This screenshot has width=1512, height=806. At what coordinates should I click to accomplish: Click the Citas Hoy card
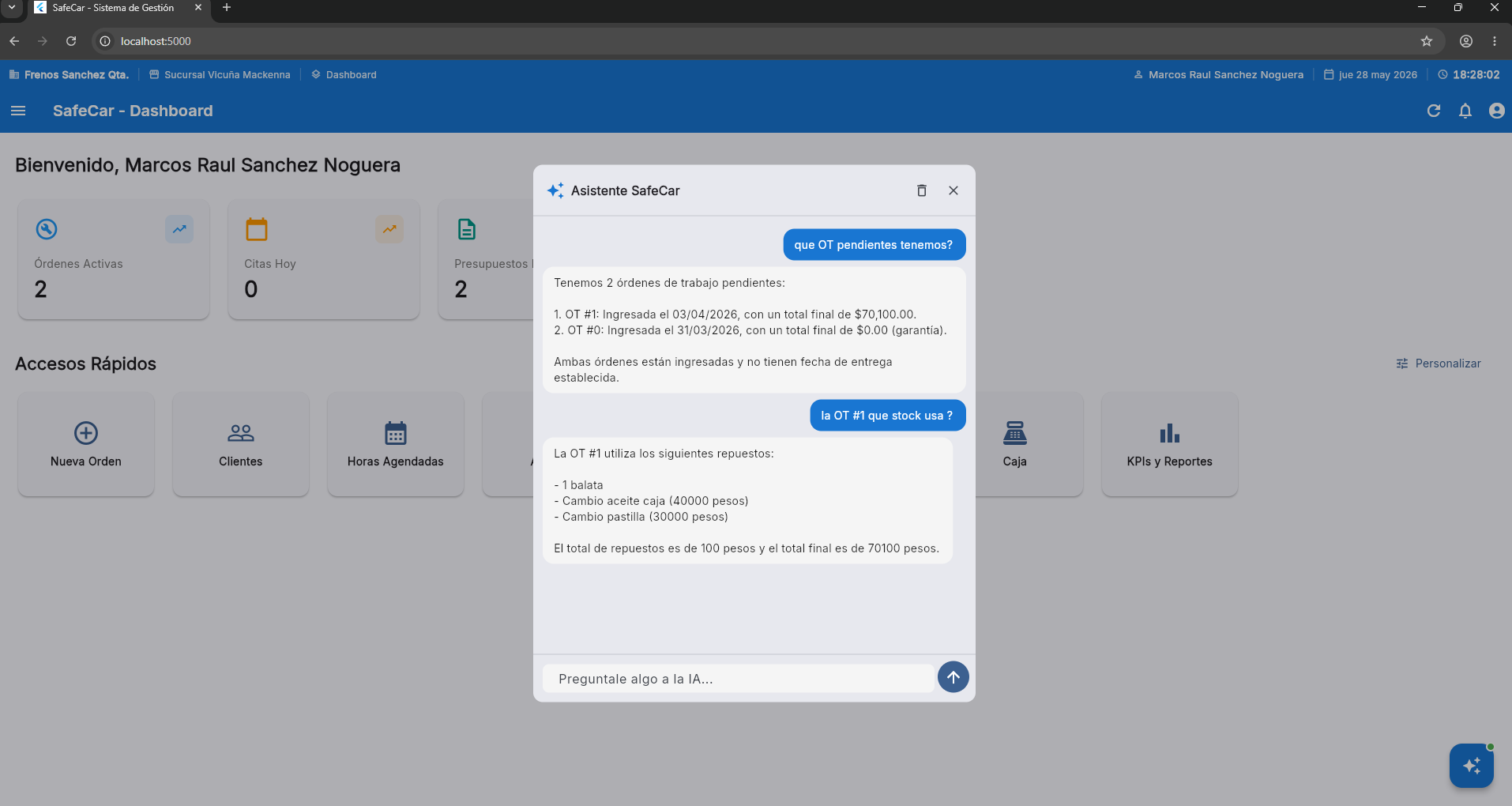[x=324, y=260]
